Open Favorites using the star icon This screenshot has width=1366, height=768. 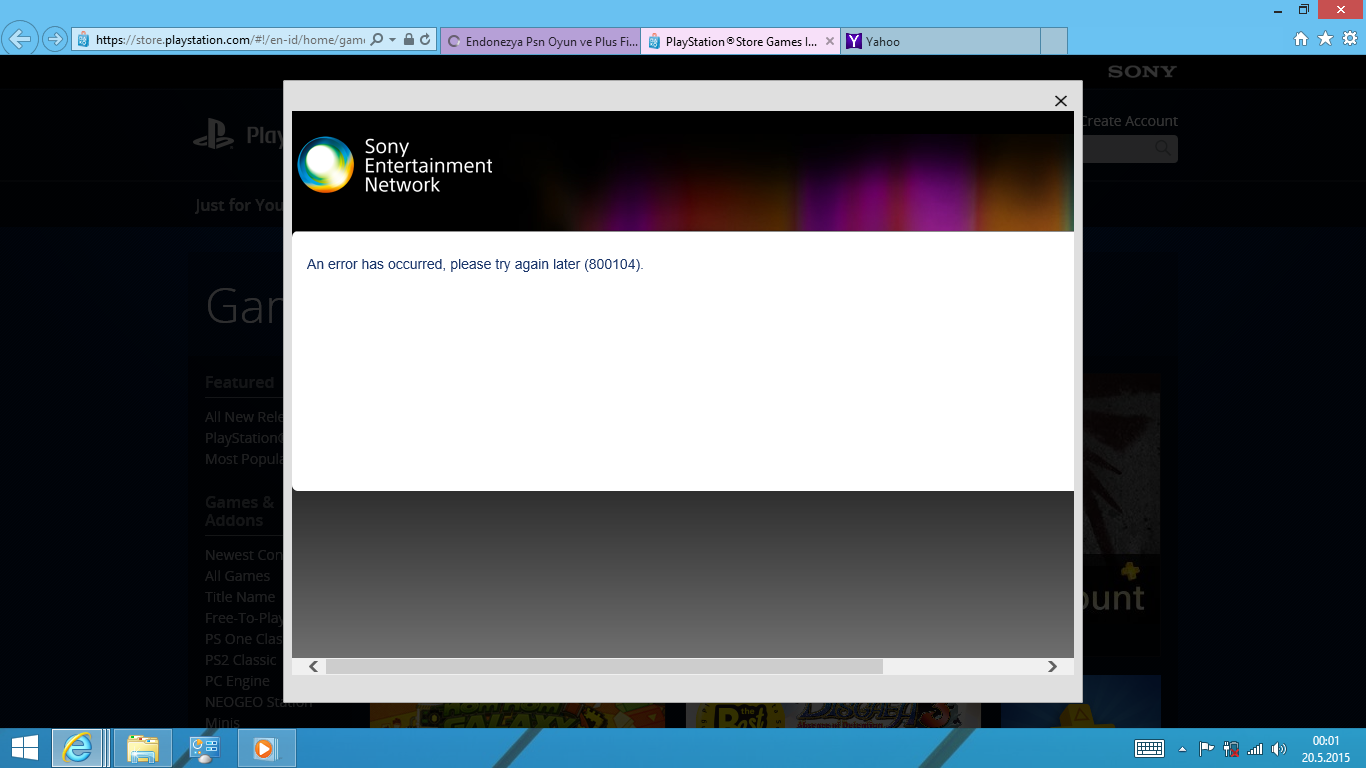pyautogui.click(x=1325, y=39)
